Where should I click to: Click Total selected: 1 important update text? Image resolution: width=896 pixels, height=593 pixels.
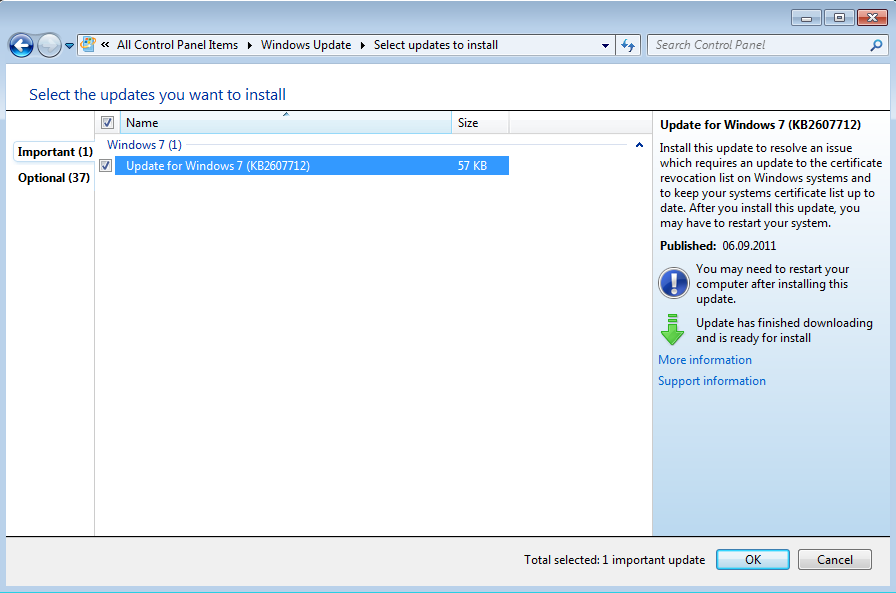tap(614, 560)
